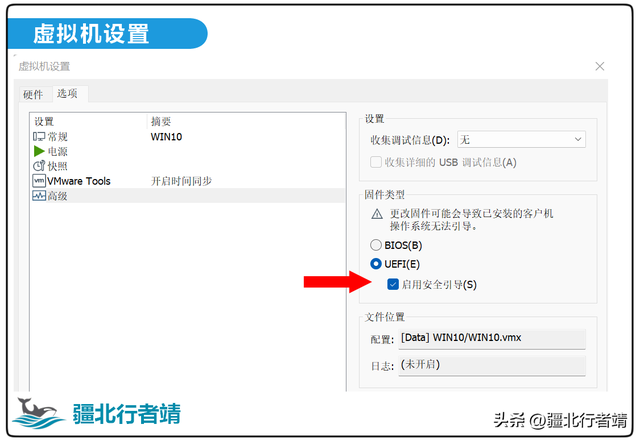Select the 高级 row in settings list
640x441 pixels.
pos(188,196)
